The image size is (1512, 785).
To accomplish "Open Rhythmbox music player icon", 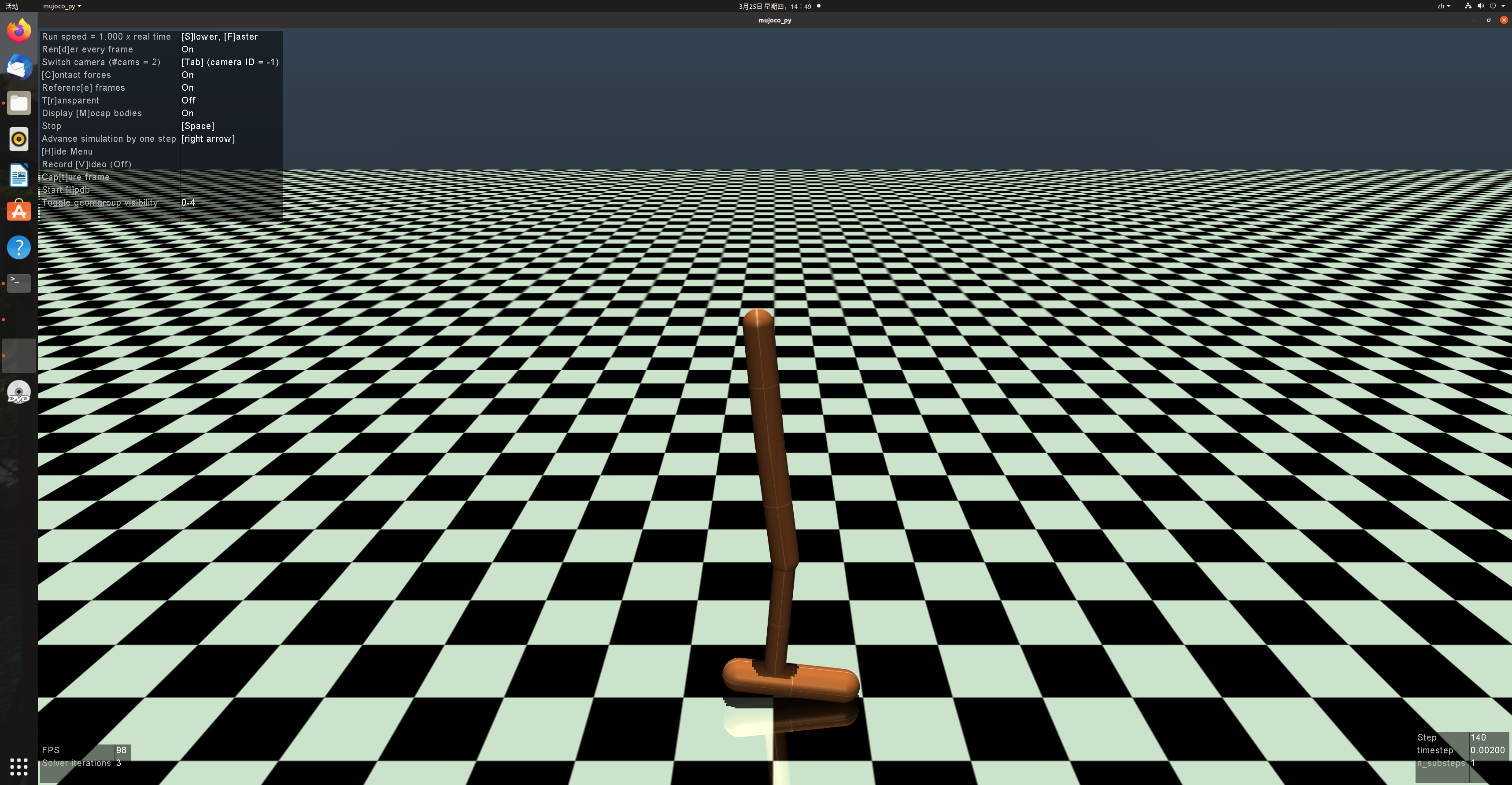I will (19, 139).
